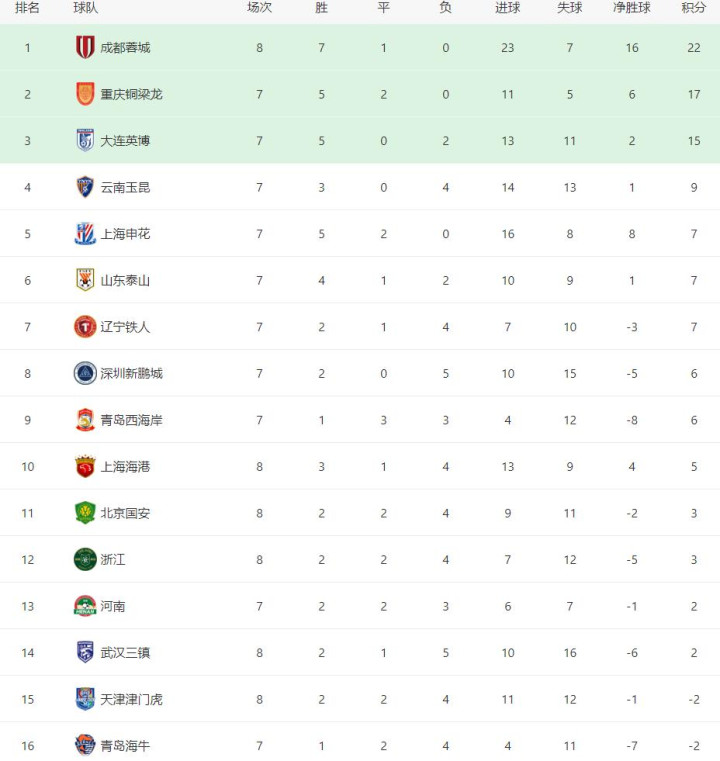Click the 山东泰山 club crest
Screen dimensions: 720x761
(85, 280)
